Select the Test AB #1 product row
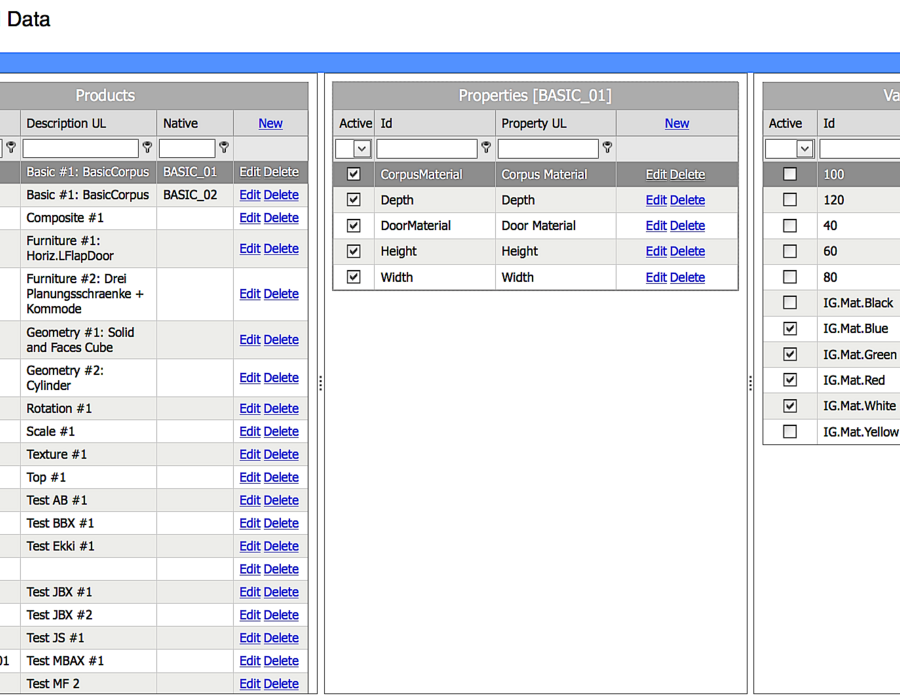Screen dimensions: 900x700 [x=154, y=500]
